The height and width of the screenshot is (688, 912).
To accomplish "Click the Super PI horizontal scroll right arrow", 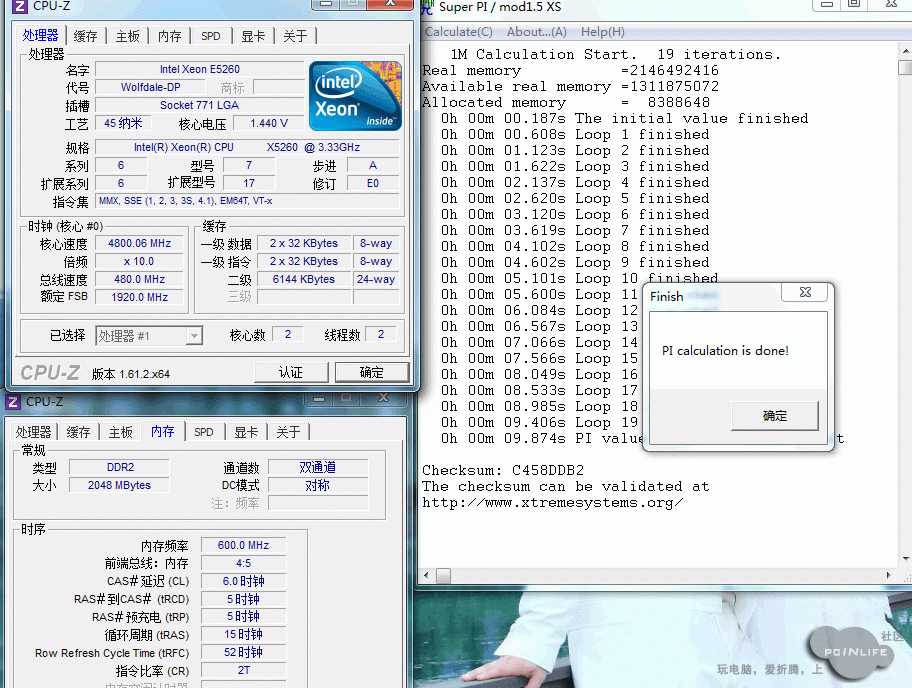I will [888, 576].
